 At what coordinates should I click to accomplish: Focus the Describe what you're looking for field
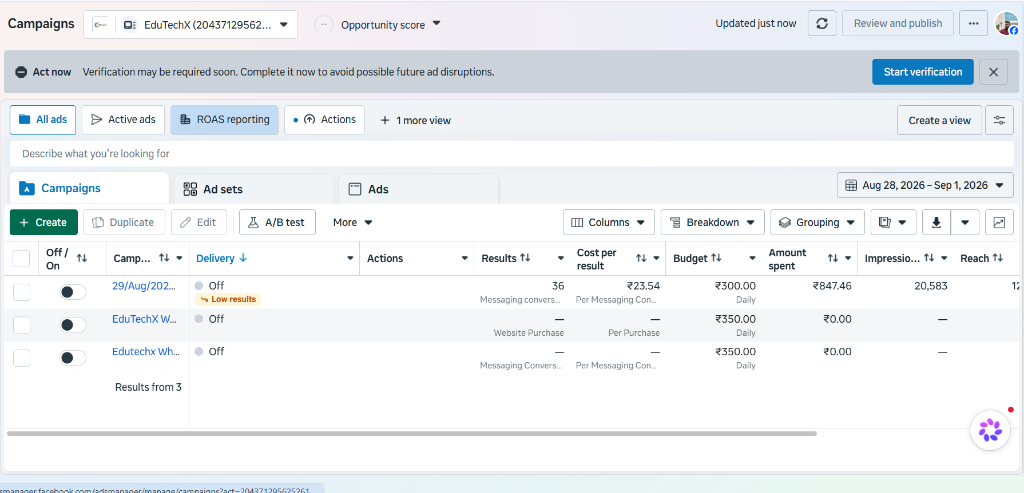click(511, 154)
